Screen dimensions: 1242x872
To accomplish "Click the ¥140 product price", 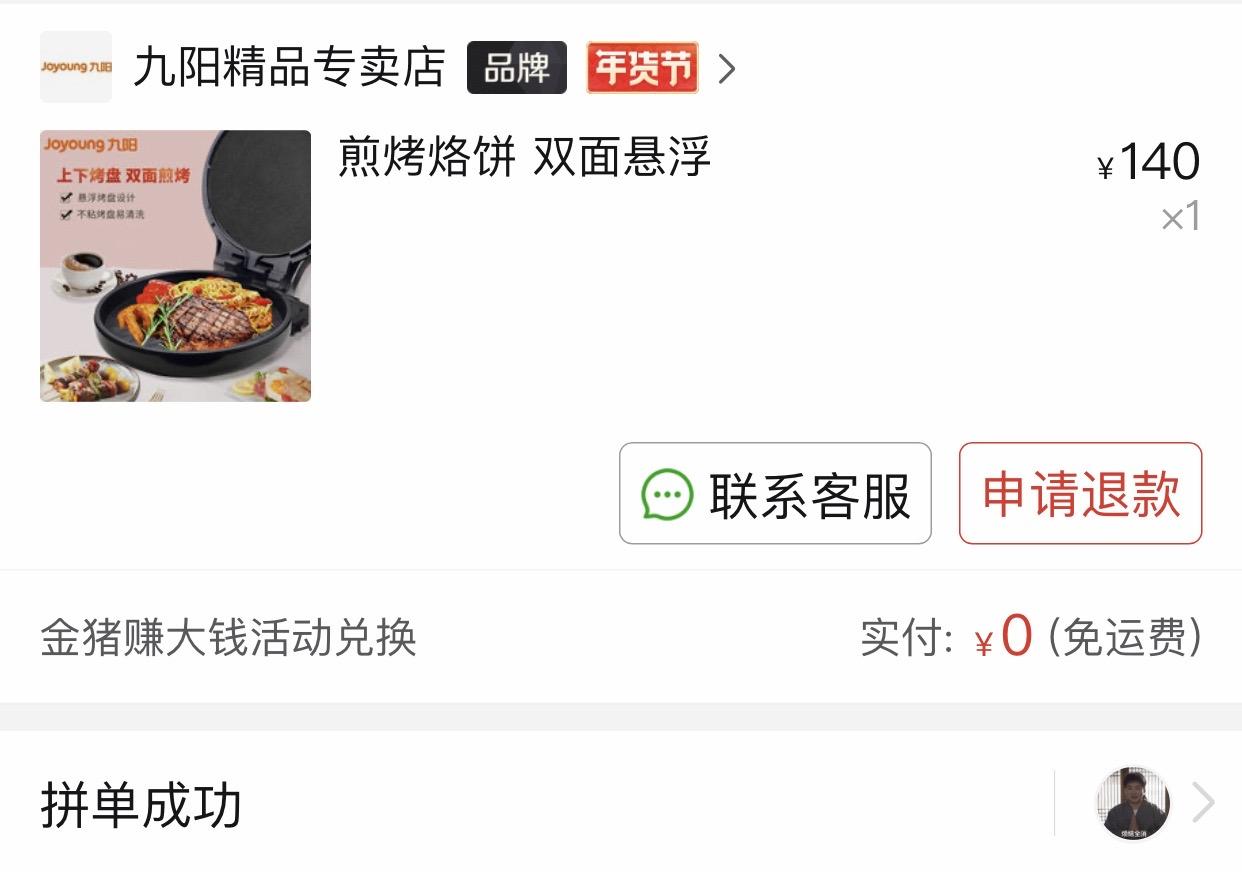I will pos(1148,162).
